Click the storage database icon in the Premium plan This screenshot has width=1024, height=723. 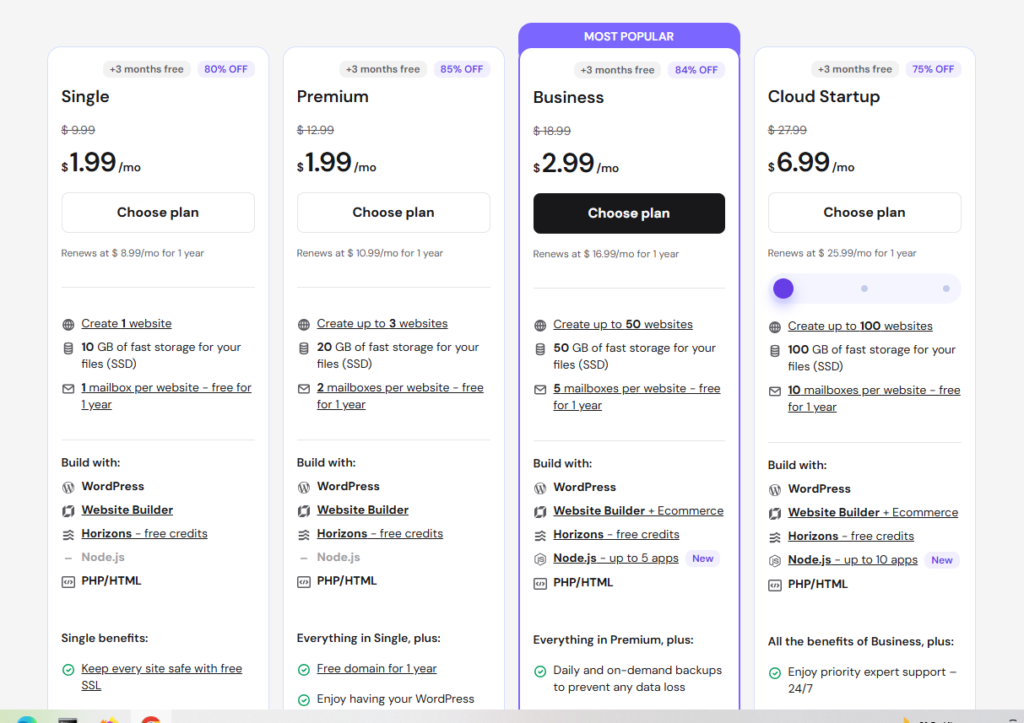click(304, 348)
